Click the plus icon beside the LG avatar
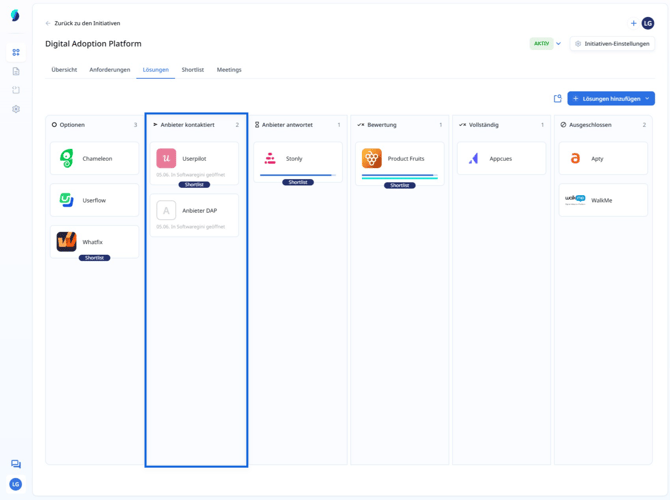Screen dimensions: 670x500 coord(633,23)
